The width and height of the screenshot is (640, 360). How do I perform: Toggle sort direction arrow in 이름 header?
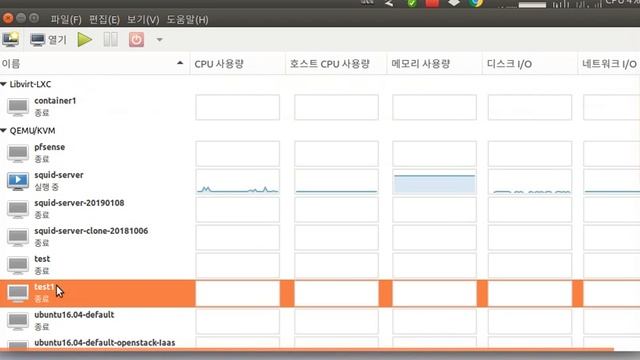point(180,63)
